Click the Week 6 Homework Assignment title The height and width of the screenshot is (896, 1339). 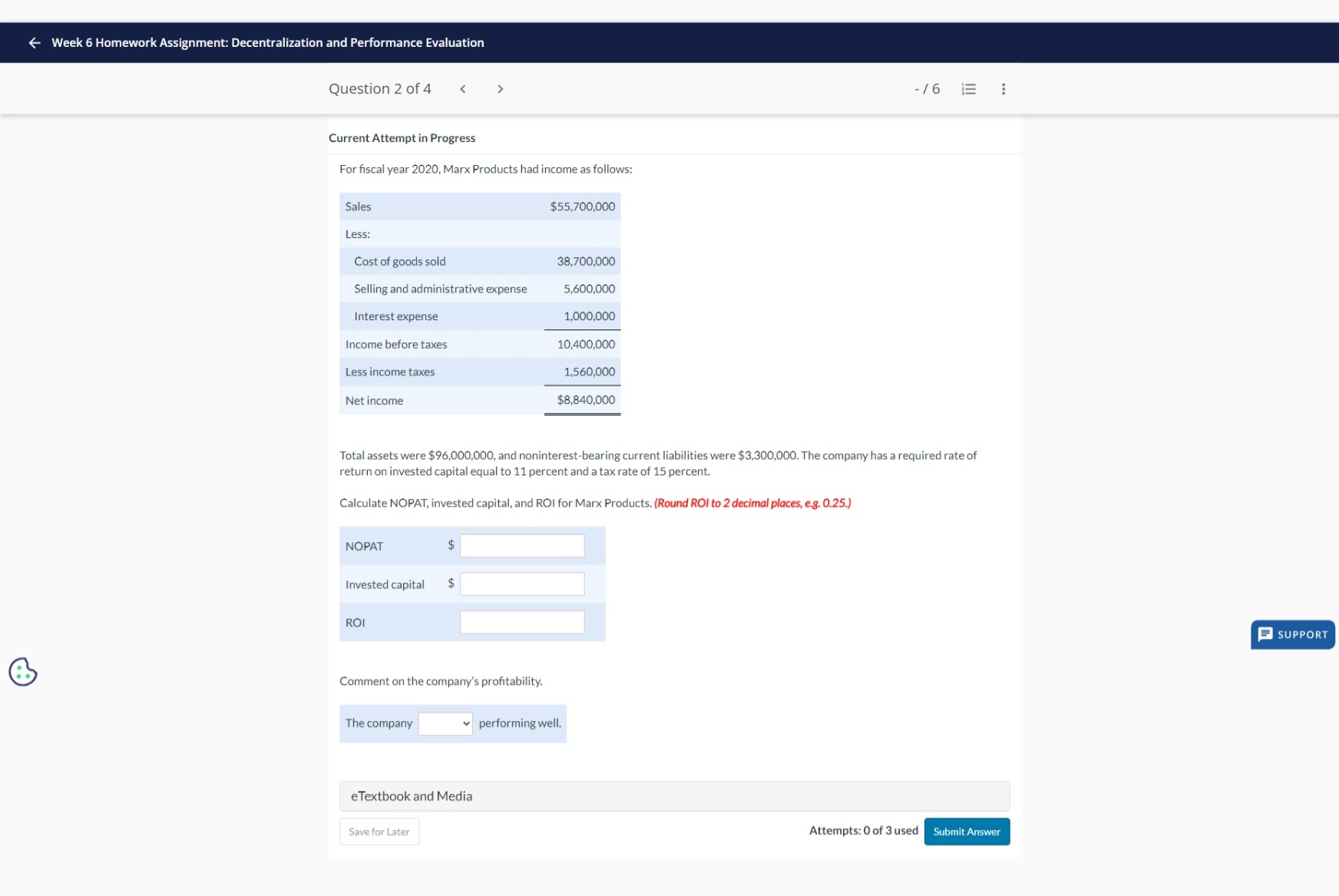click(x=267, y=43)
